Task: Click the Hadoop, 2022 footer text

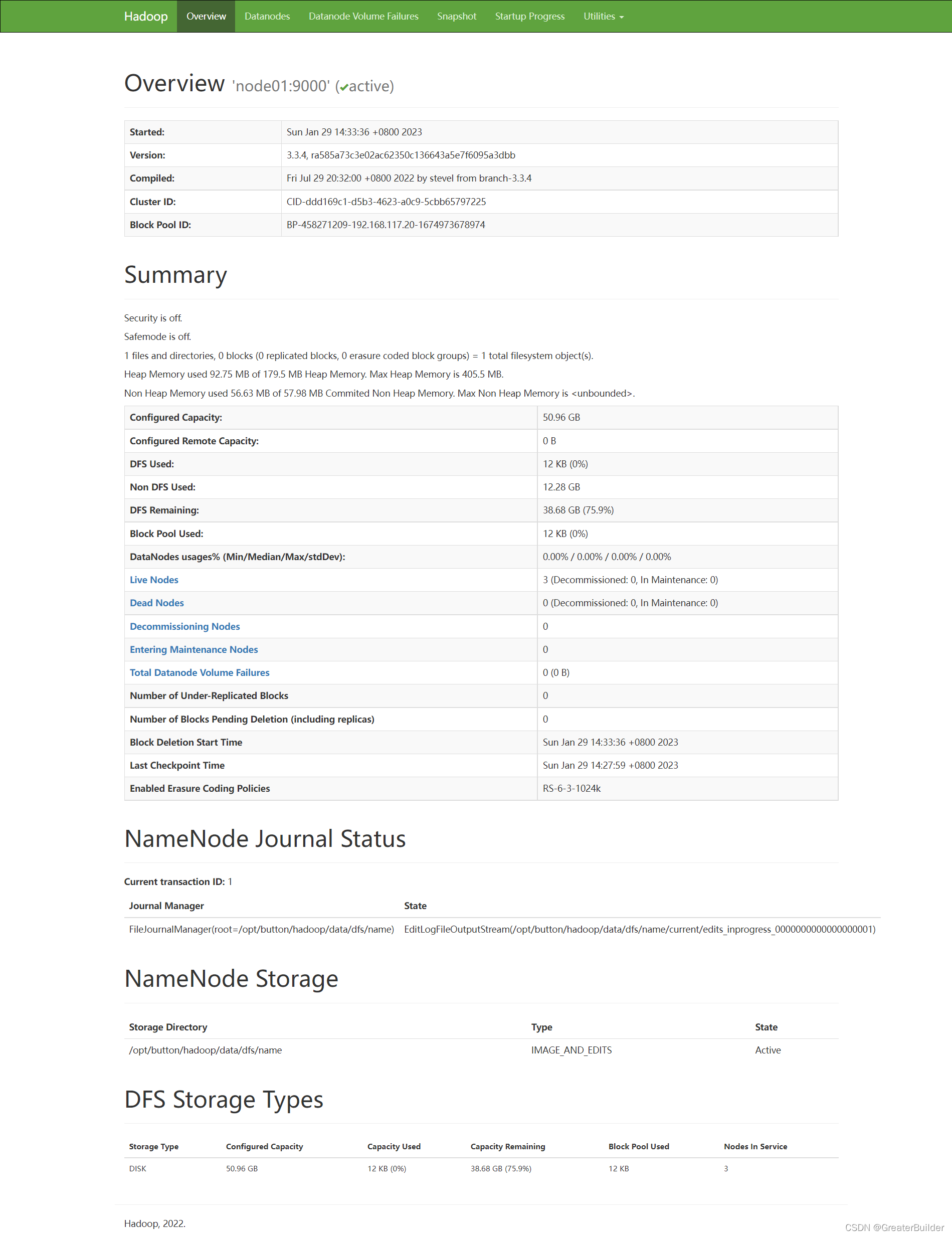Action: [x=154, y=1223]
